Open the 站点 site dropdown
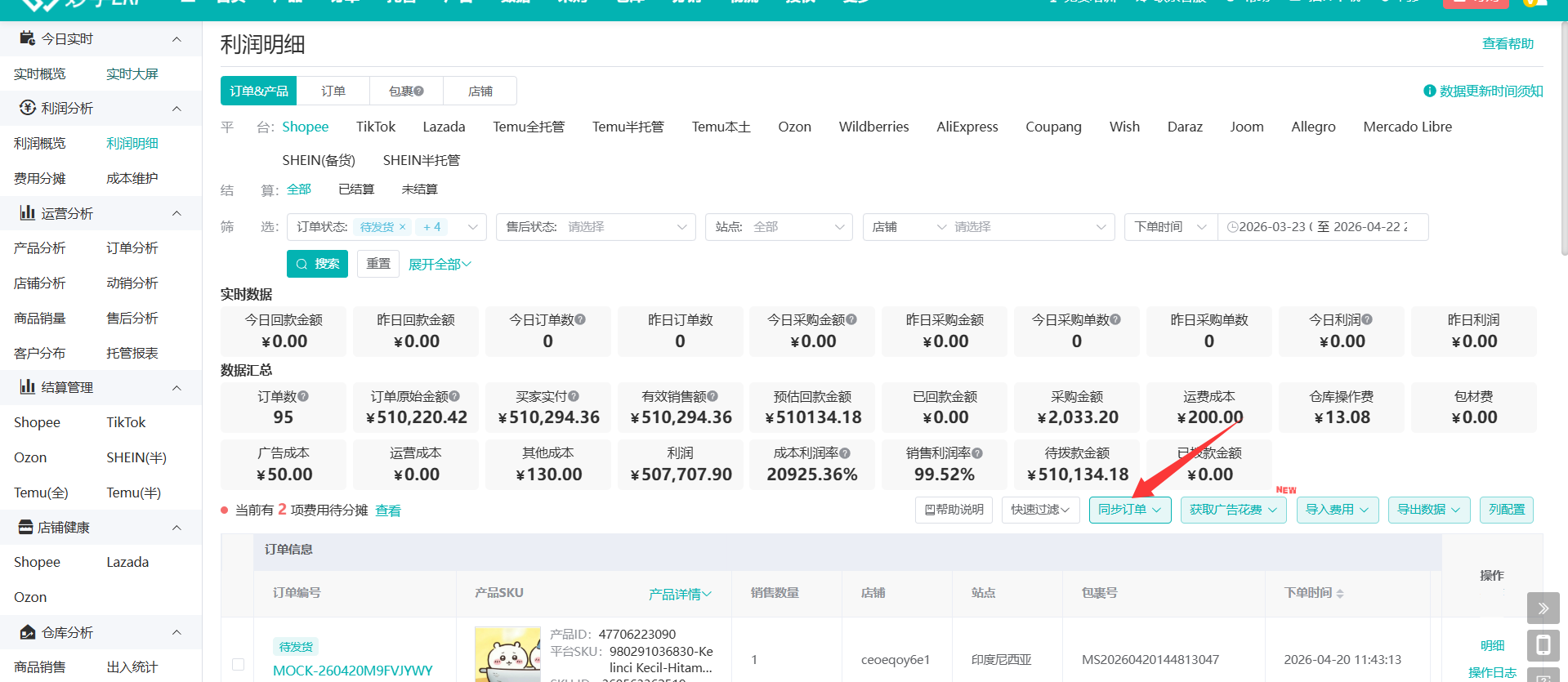 click(x=779, y=227)
